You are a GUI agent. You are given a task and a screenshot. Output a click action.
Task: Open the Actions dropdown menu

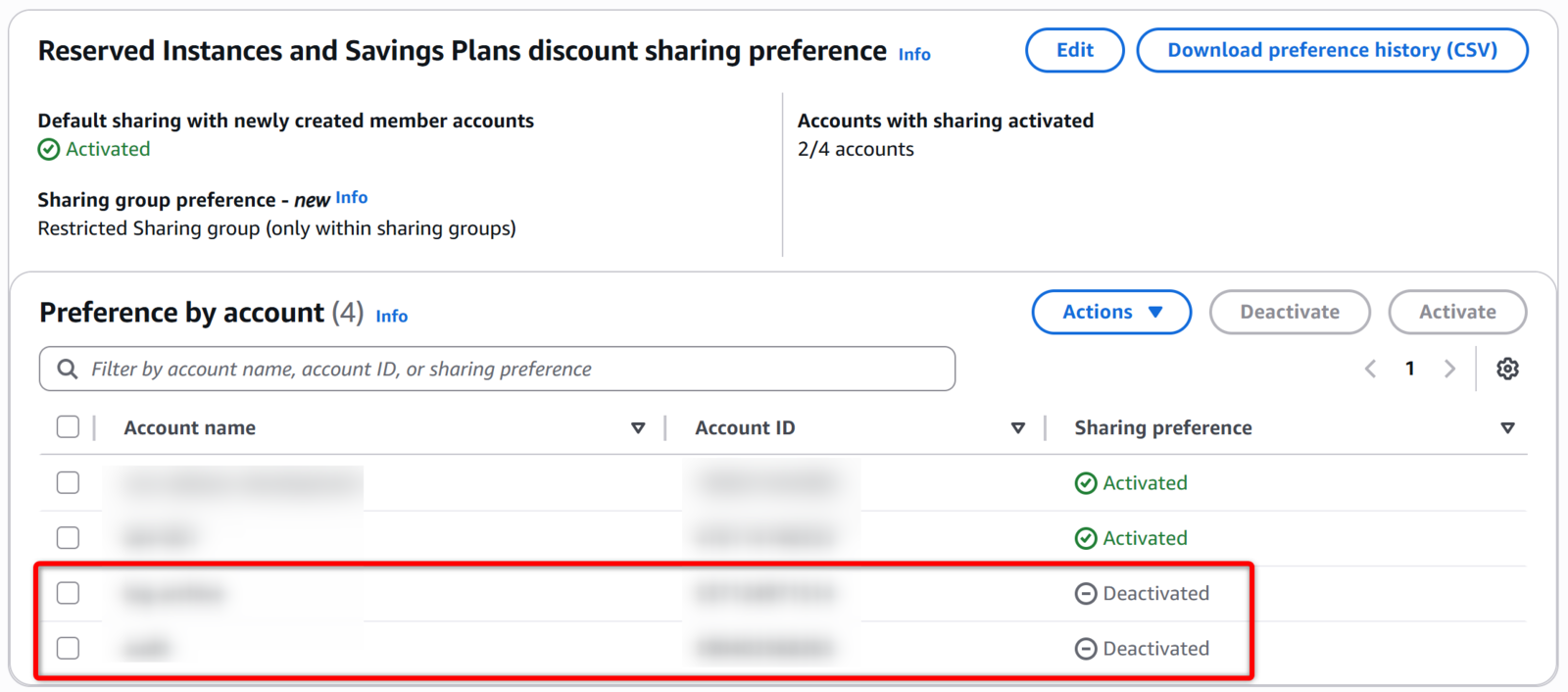[x=1111, y=312]
